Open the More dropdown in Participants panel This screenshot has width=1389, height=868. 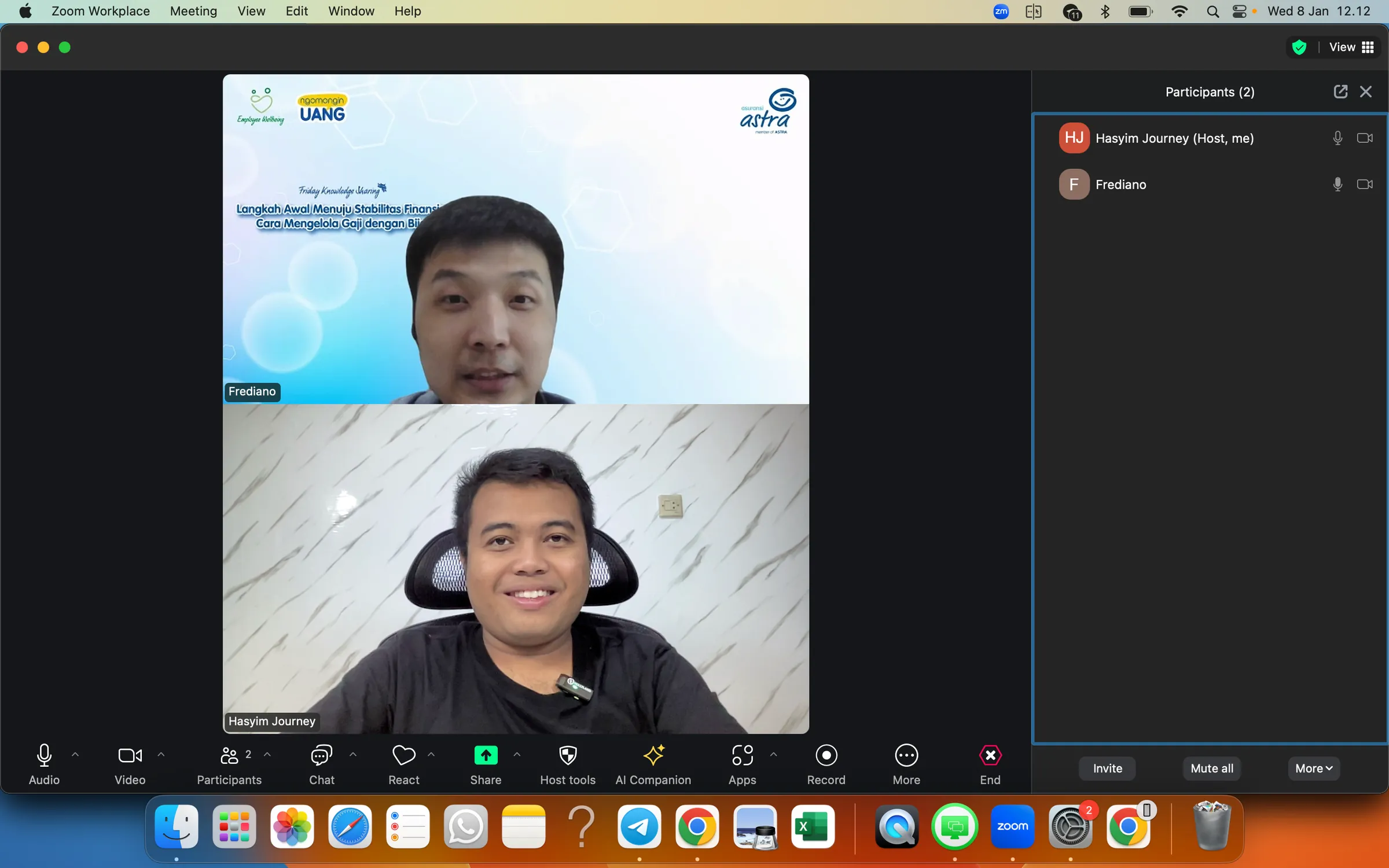[x=1313, y=768]
